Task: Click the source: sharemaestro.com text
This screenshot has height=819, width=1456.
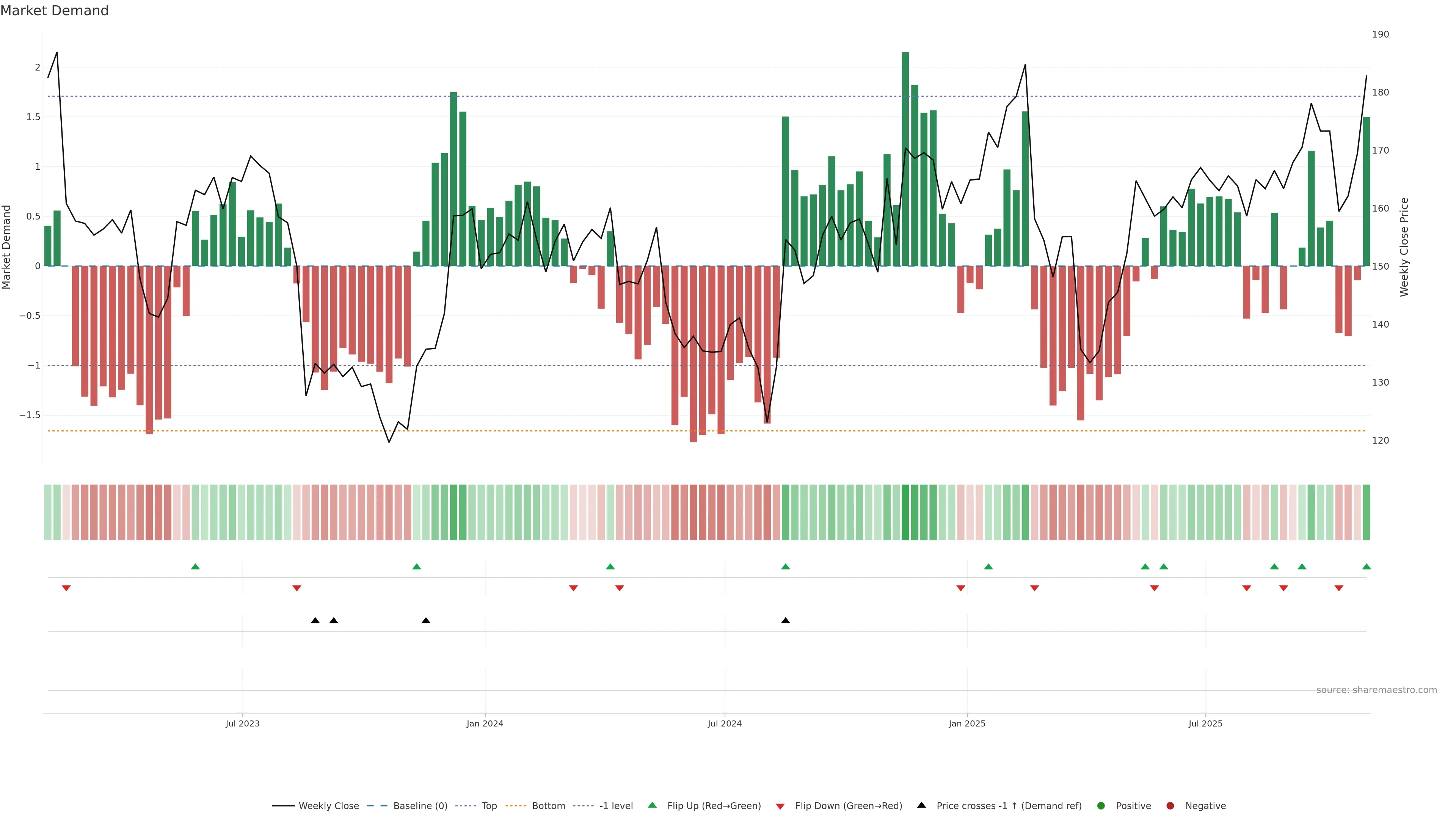Action: (x=1376, y=690)
